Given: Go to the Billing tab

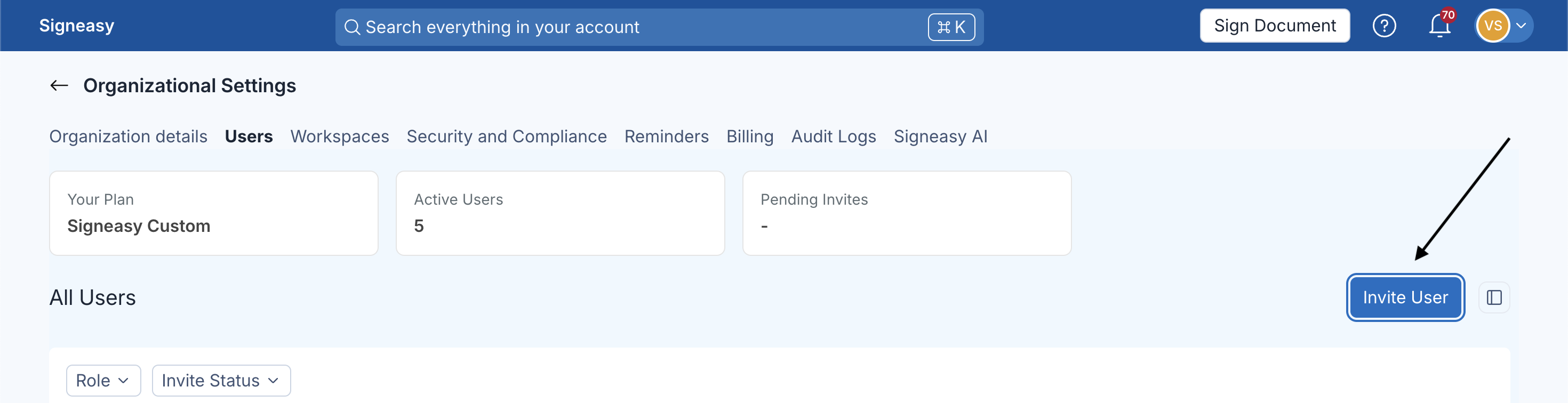Looking at the screenshot, I should (x=750, y=136).
